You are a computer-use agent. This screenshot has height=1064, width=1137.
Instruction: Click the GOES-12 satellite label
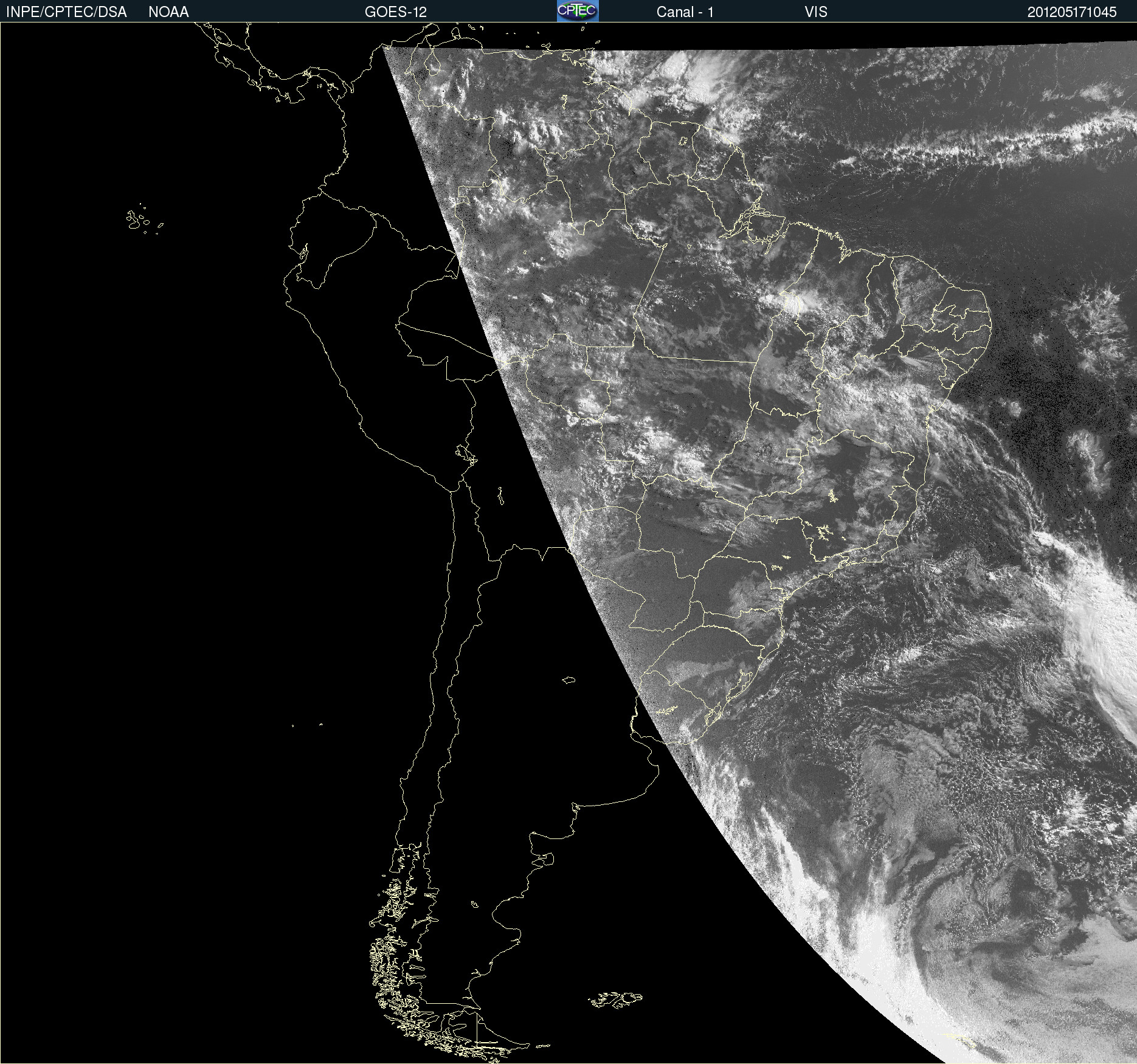pyautogui.click(x=396, y=12)
